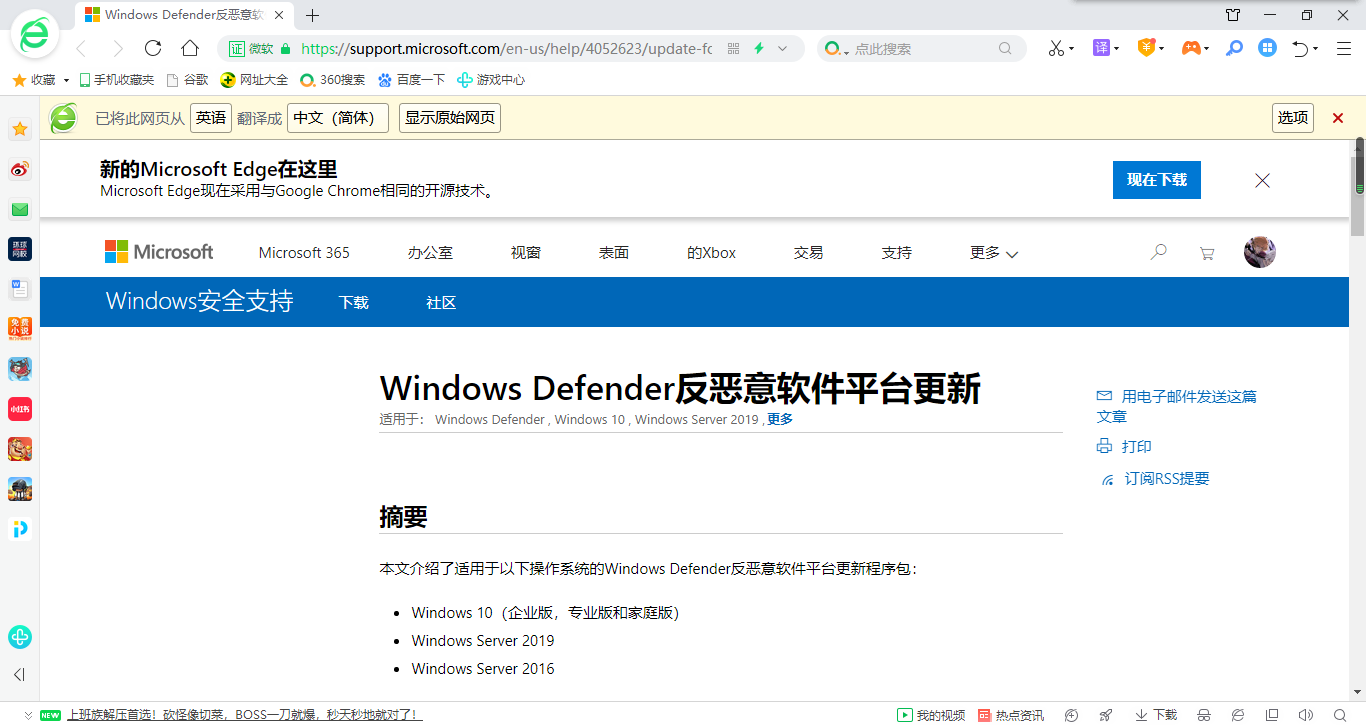Open the scissors screenshot dropdown arrow

(1072, 49)
